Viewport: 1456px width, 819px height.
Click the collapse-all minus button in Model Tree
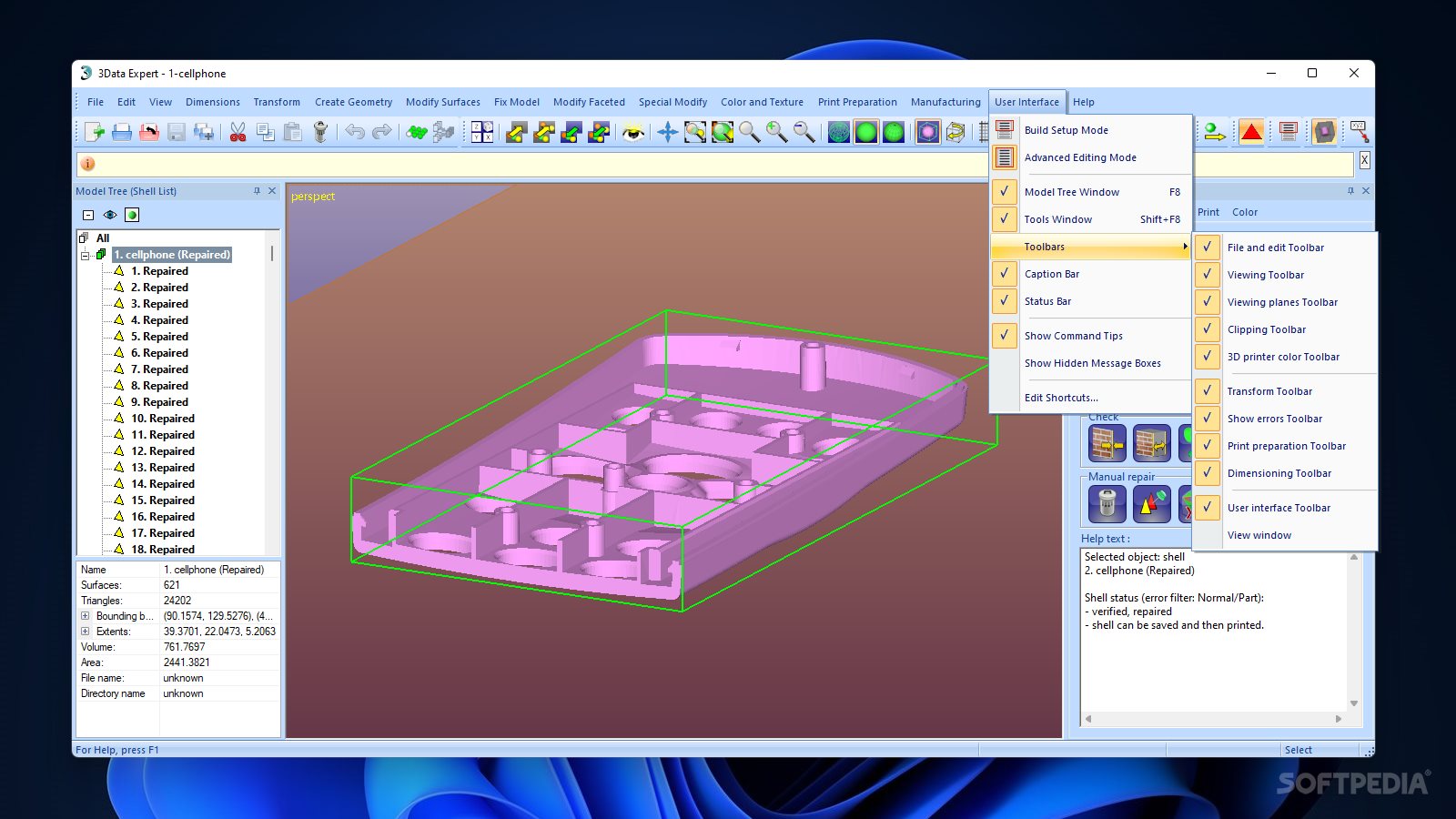[88, 215]
